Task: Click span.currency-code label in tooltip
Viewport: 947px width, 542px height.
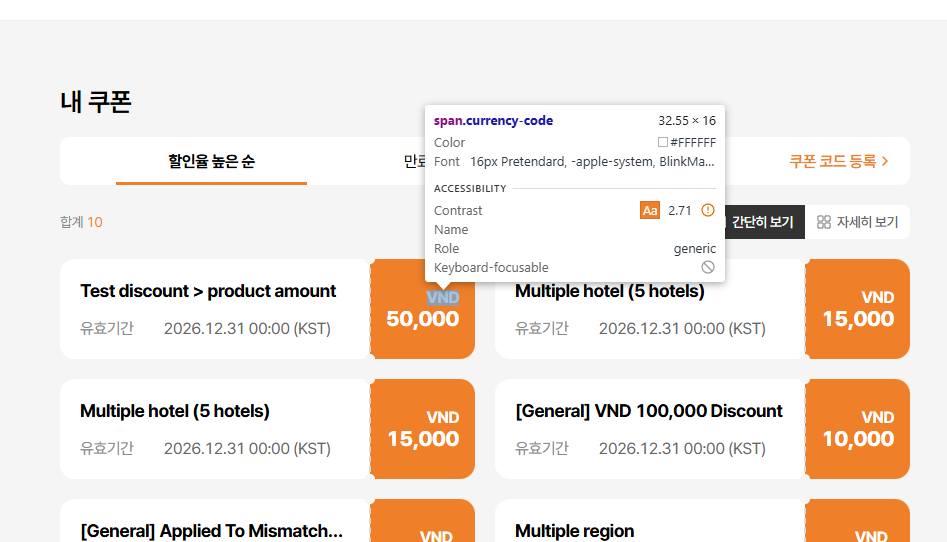Action: tap(493, 120)
